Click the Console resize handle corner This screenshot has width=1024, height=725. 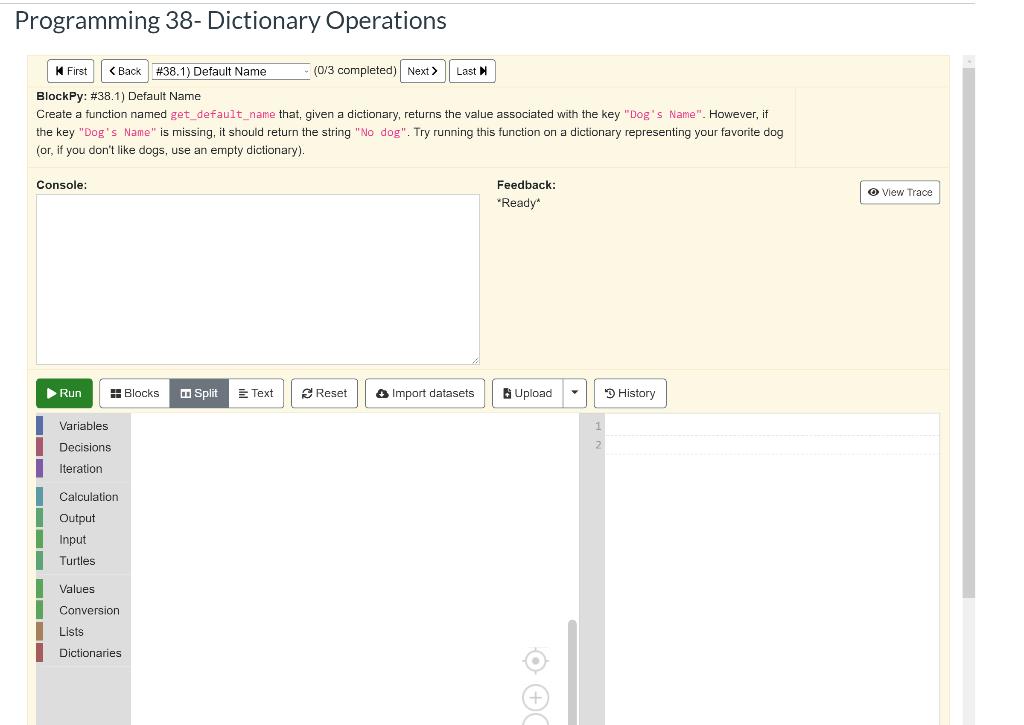pos(475,360)
